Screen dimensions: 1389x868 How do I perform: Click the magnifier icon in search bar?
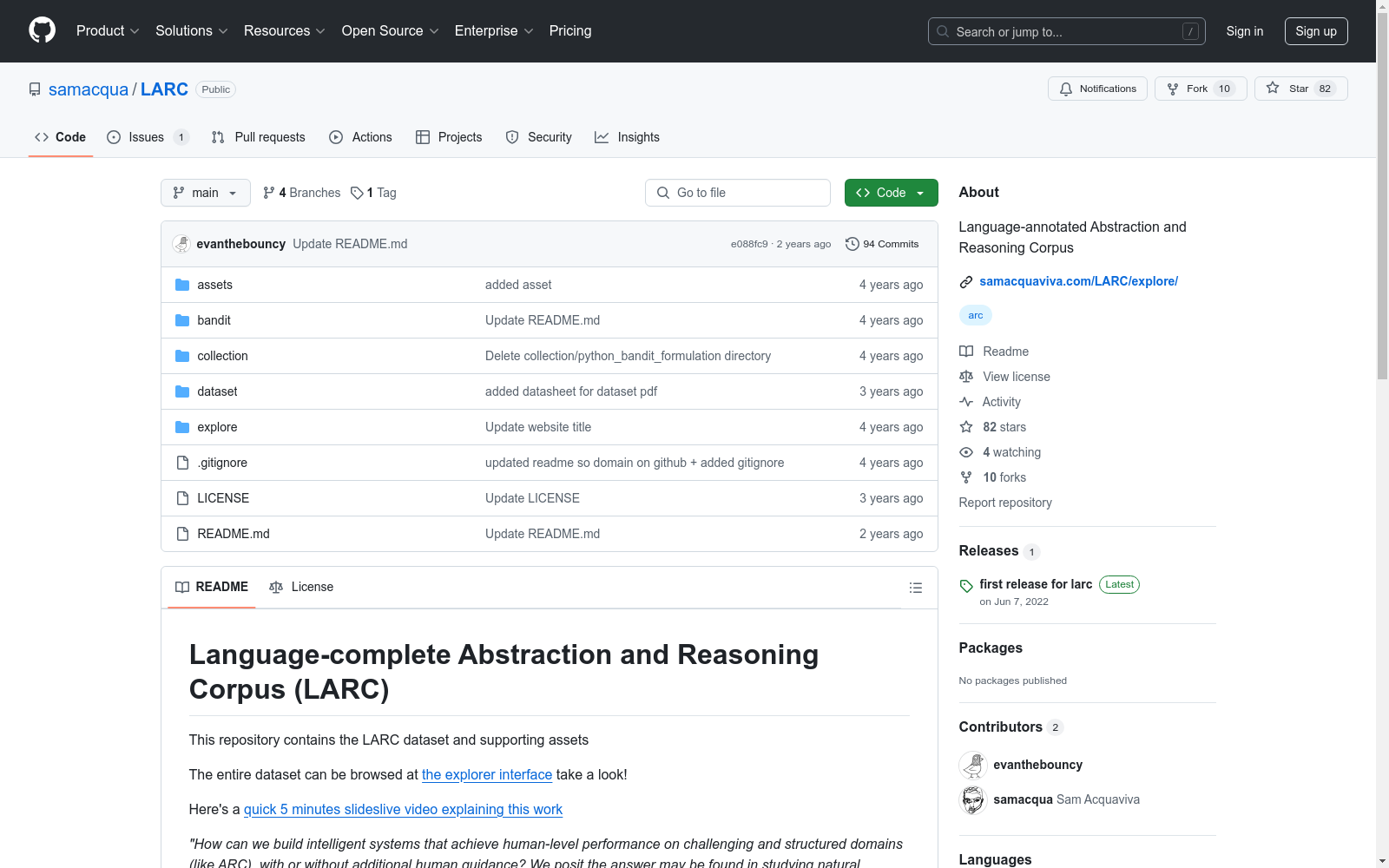[943, 31]
